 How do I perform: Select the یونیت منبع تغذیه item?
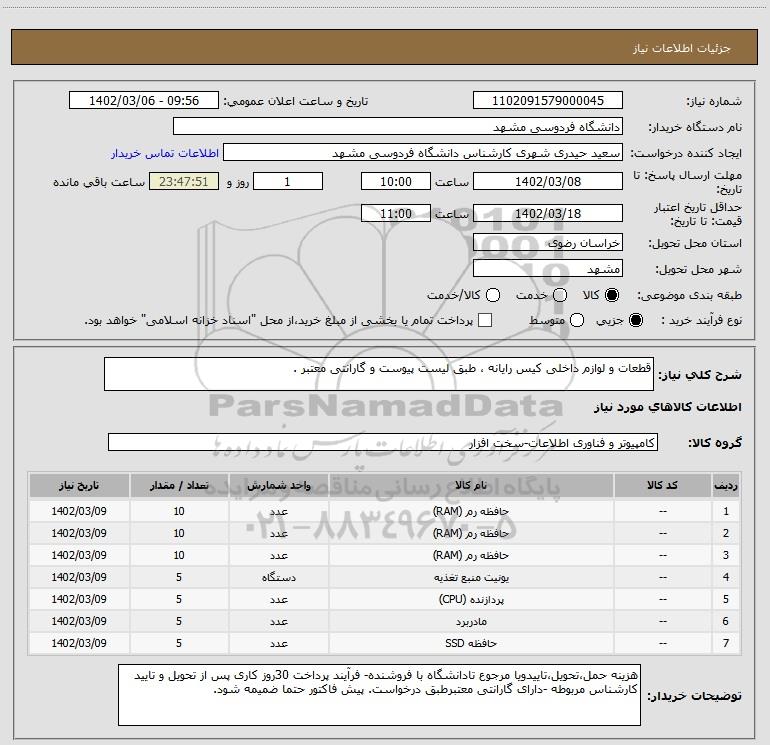tap(471, 578)
